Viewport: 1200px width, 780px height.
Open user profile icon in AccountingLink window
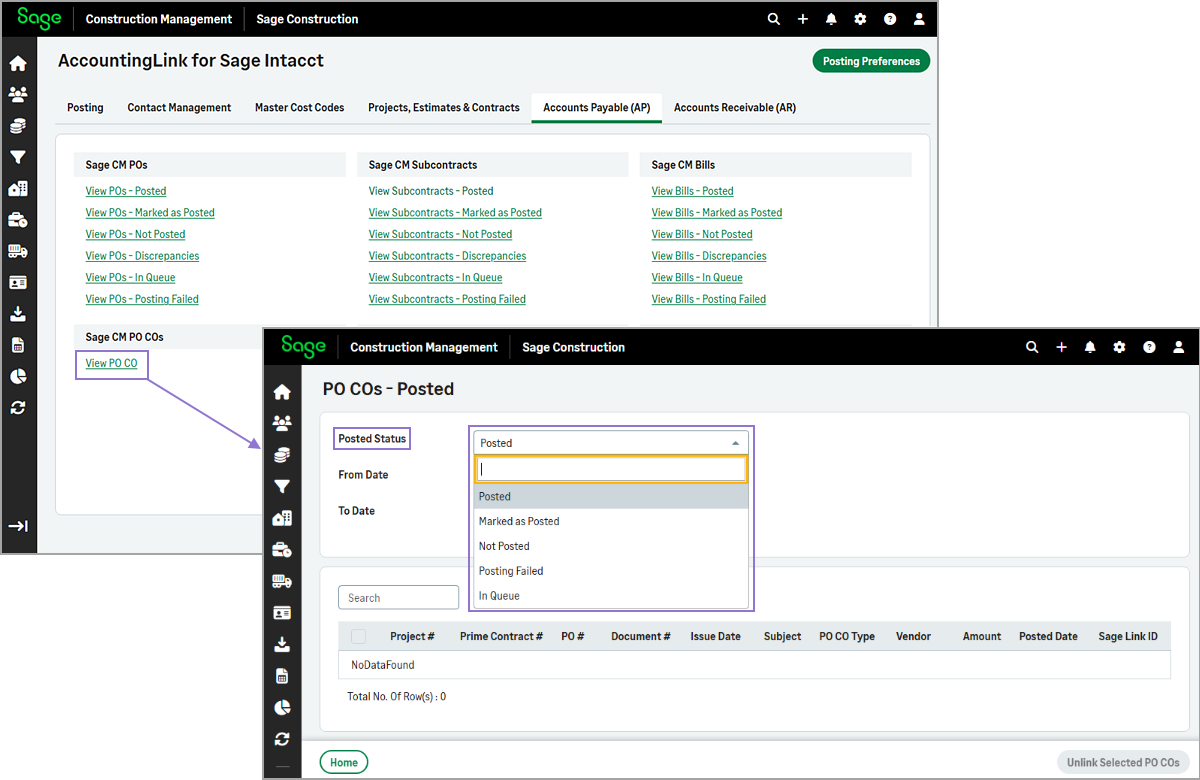(x=919, y=19)
